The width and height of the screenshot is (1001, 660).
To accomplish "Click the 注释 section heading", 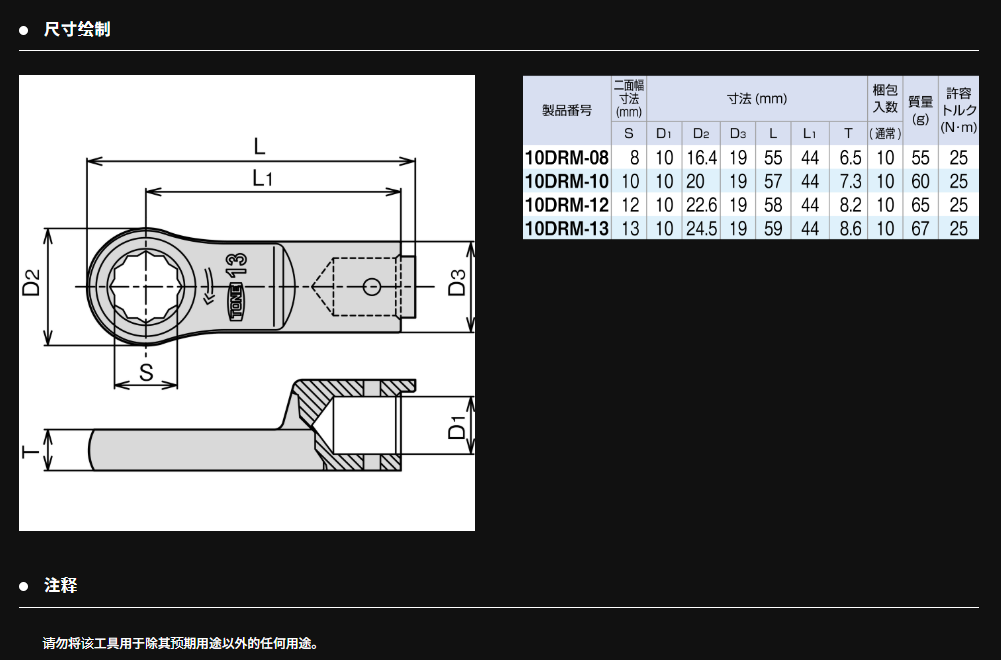I will pos(61,585).
